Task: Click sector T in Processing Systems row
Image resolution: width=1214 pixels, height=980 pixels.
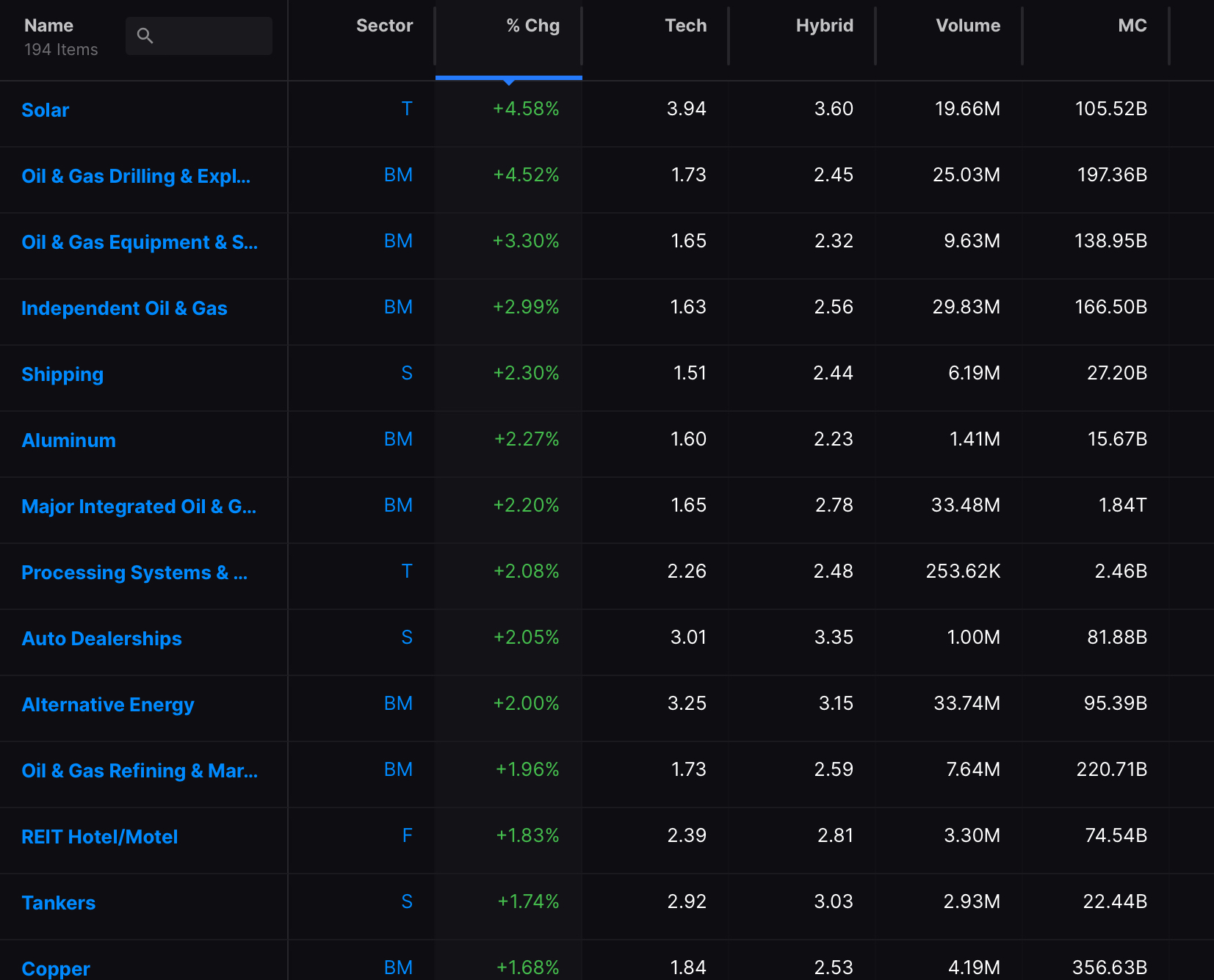Action: coord(407,571)
